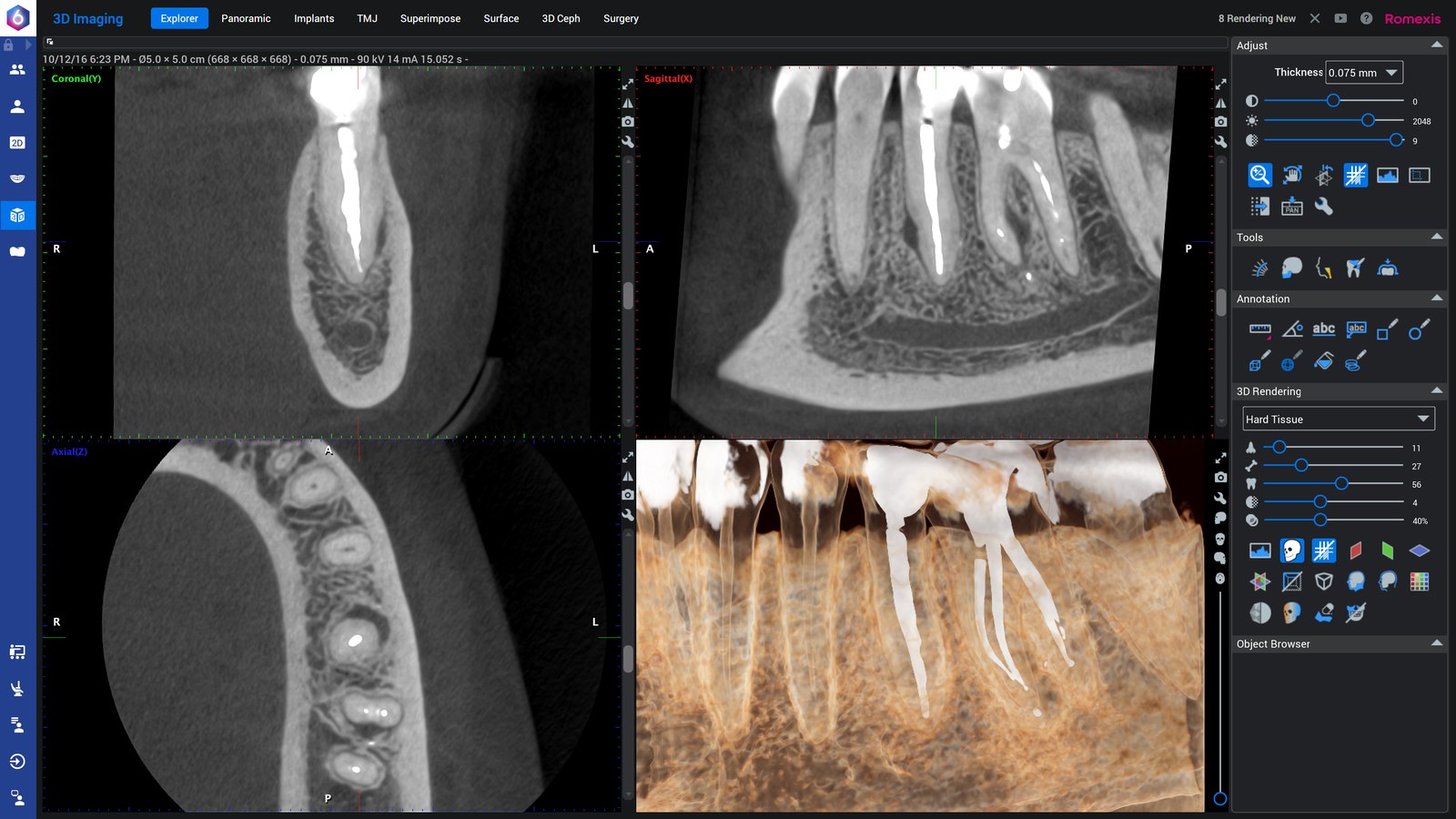This screenshot has height=819, width=1456.
Task: Open the Implants tab
Action: [314, 18]
